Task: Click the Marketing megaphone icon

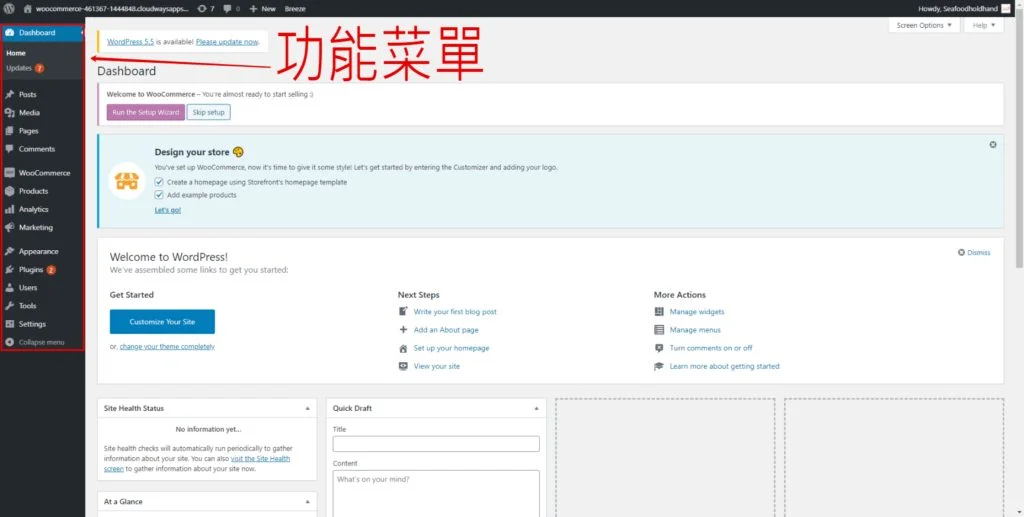Action: pyautogui.click(x=10, y=227)
